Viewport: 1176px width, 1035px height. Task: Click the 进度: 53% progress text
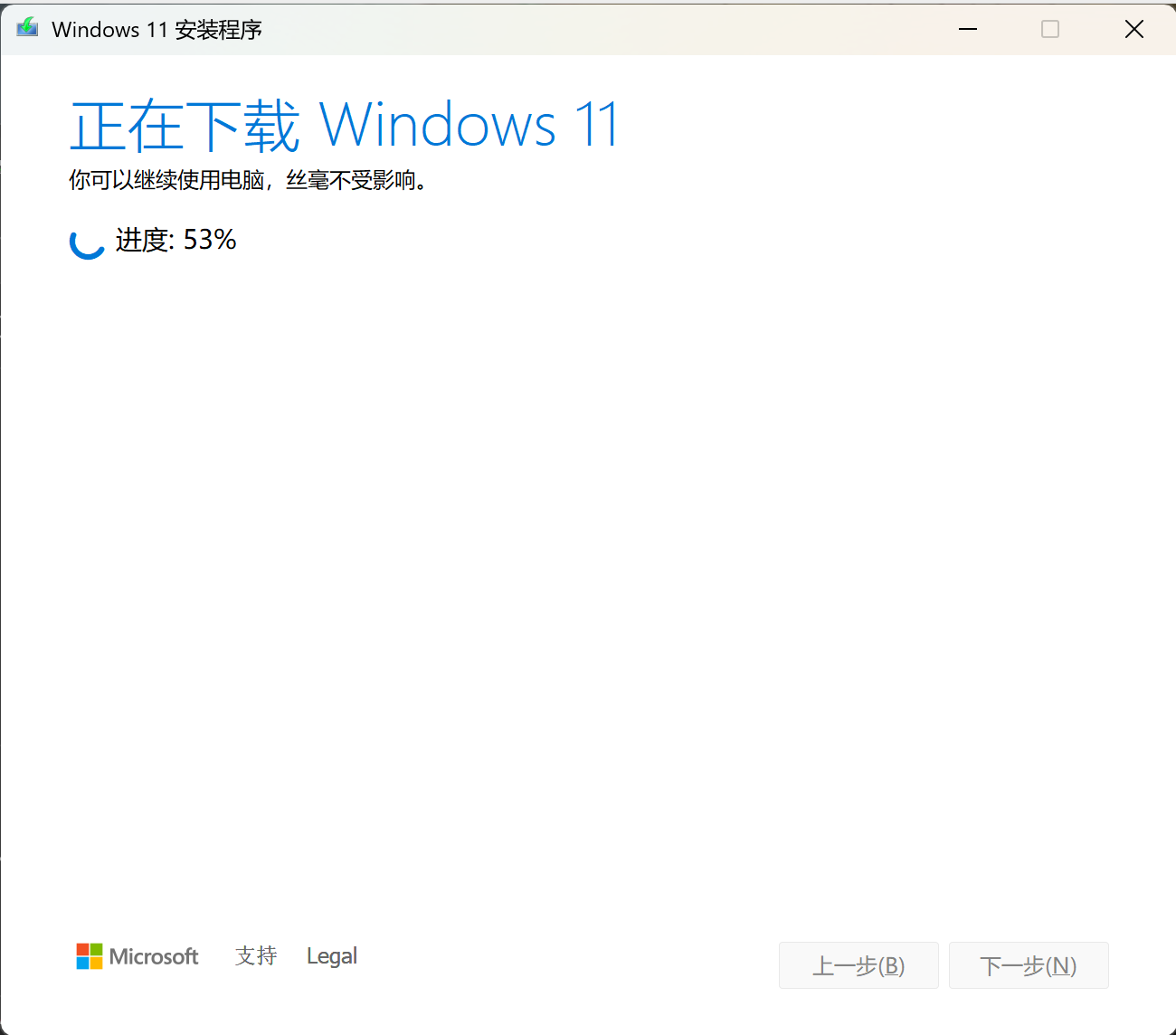[176, 240]
